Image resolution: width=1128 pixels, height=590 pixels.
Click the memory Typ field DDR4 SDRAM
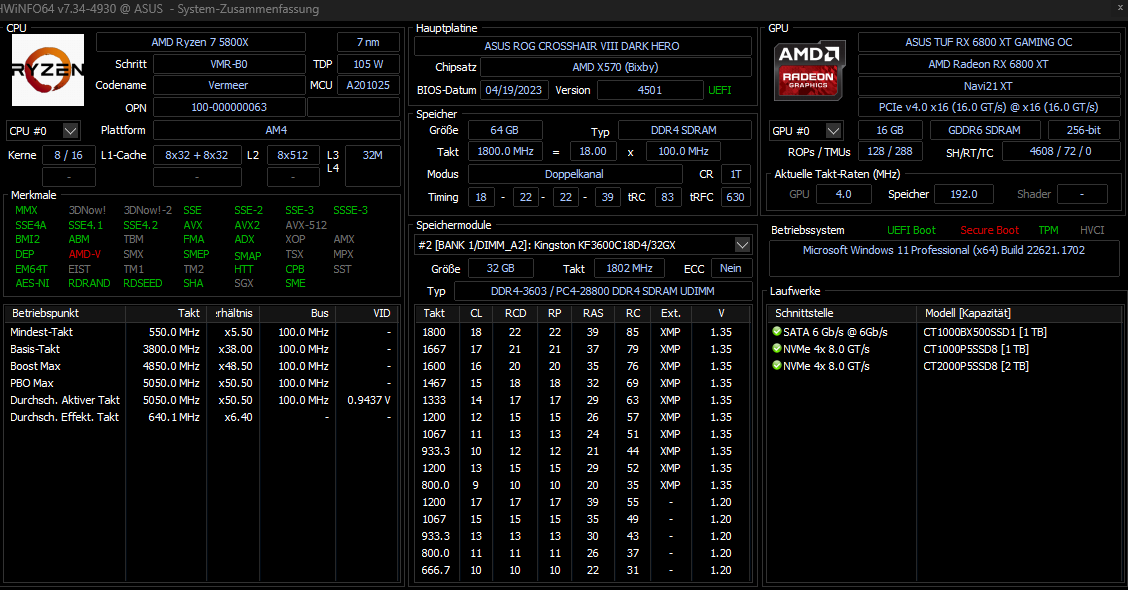pos(684,130)
